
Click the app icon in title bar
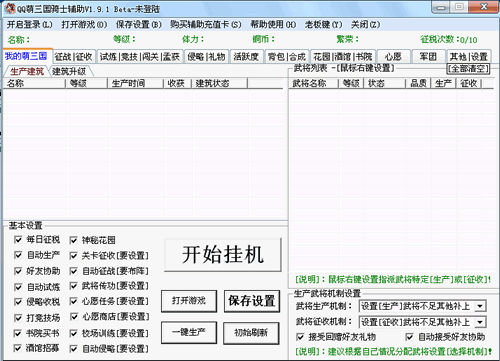point(10,8)
